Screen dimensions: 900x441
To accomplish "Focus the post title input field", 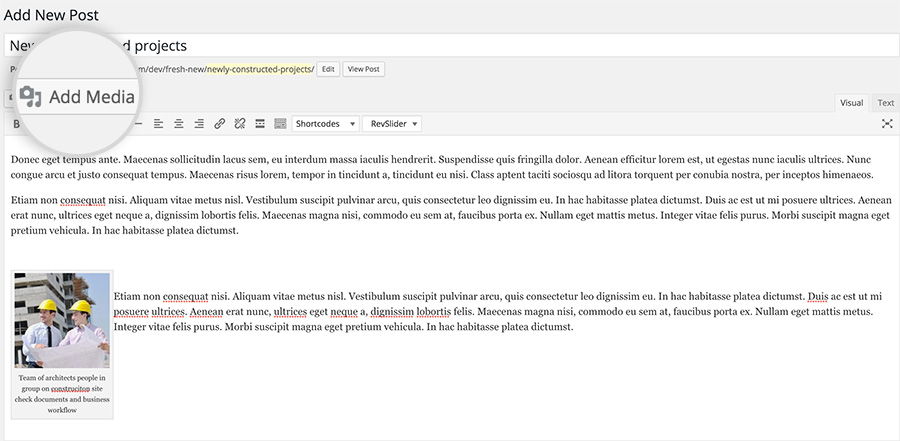I will tap(450, 45).
